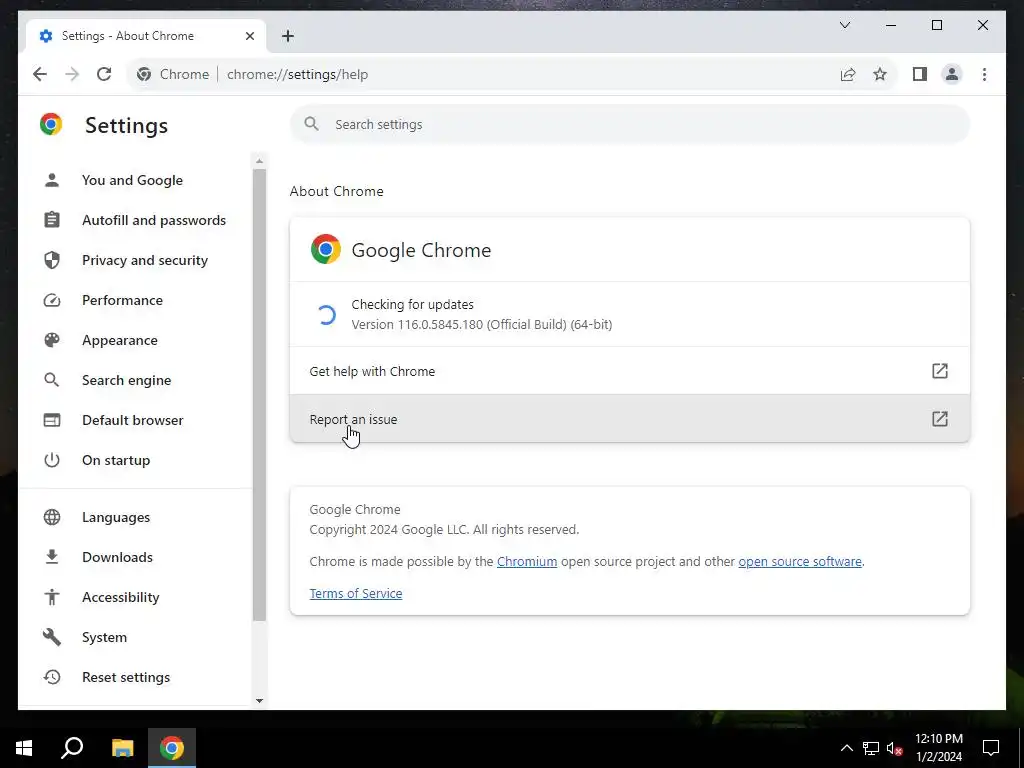Show hidden system tray icons
Screen dimensions: 1024x768
click(846, 748)
